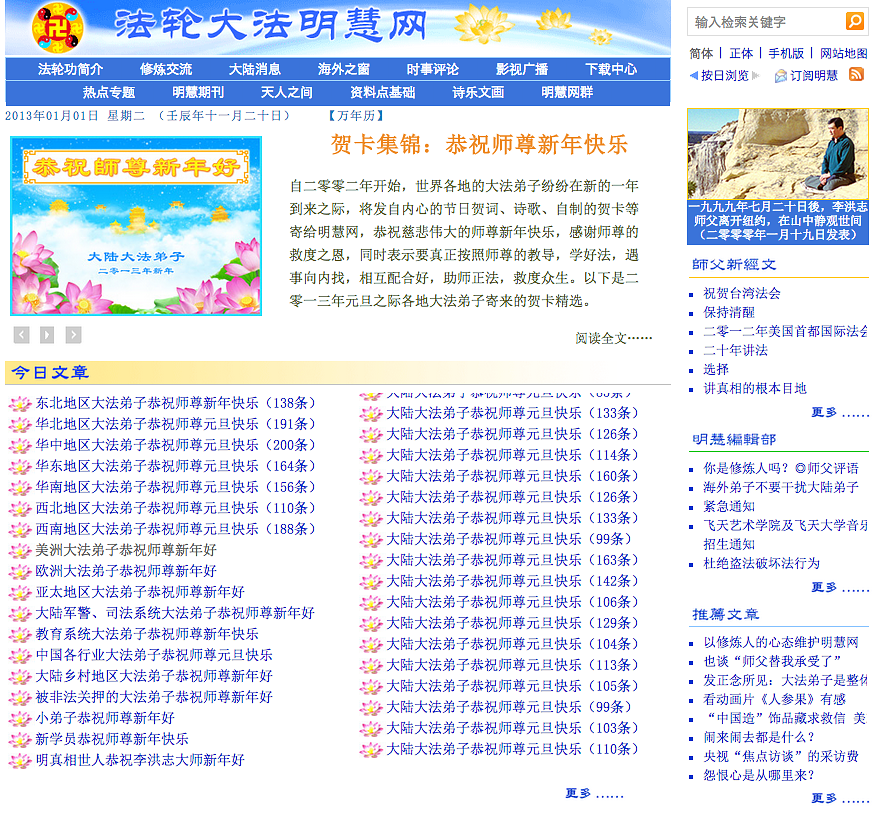This screenshot has width=886, height=815.
Task: Click the envelope subscribe icon
Action: [781, 76]
